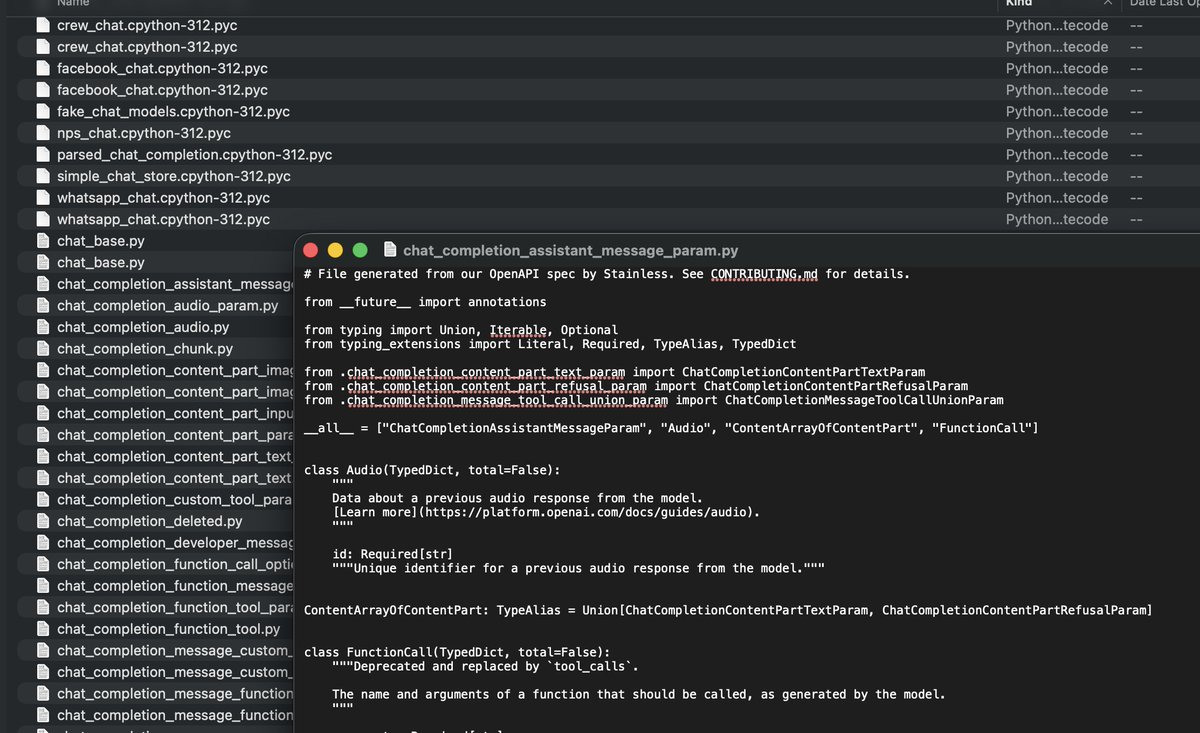The image size is (1200, 733).
Task: Click ChatCompletionMessageToolCallUnionParam in the import line
Action: [x=864, y=400]
